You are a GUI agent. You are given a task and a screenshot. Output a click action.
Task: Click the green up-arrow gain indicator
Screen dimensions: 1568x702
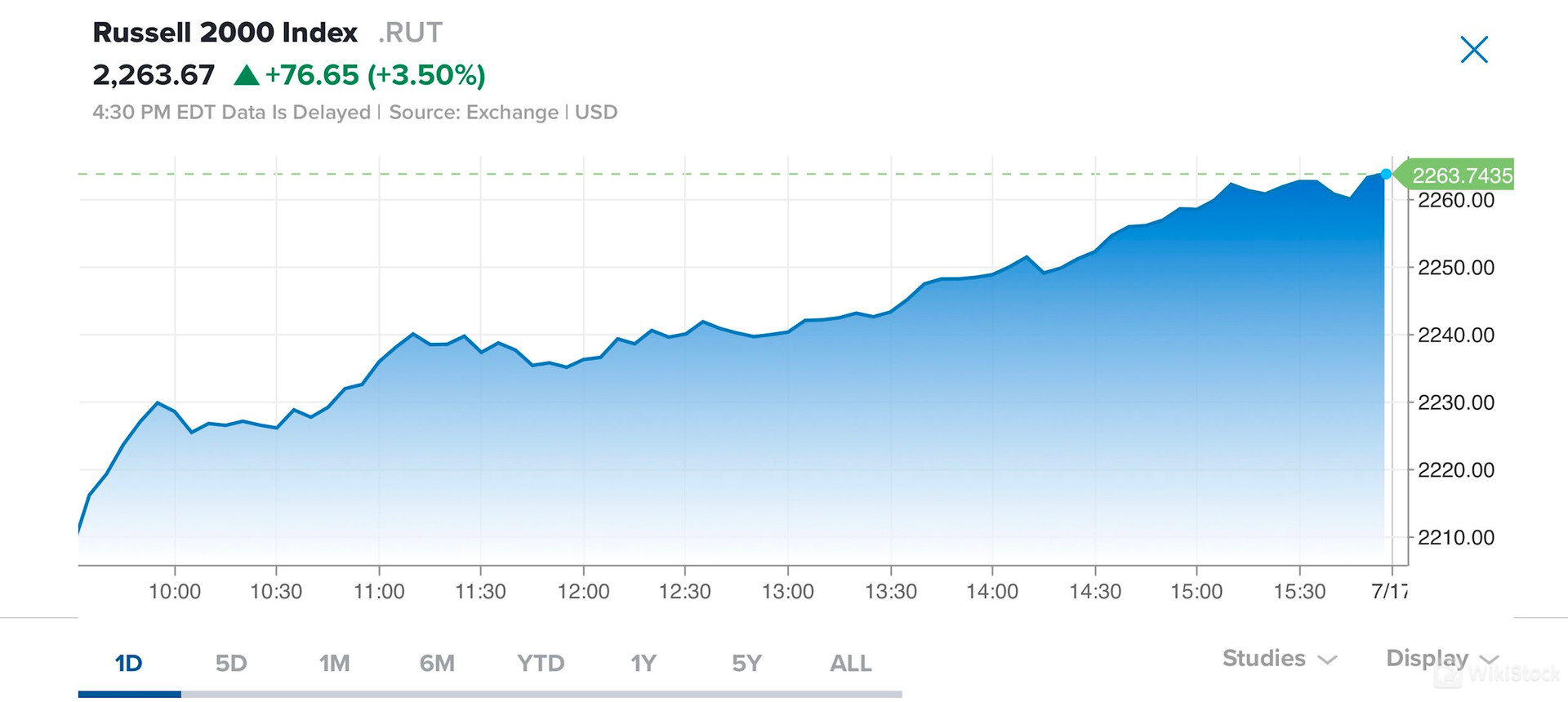coord(245,74)
